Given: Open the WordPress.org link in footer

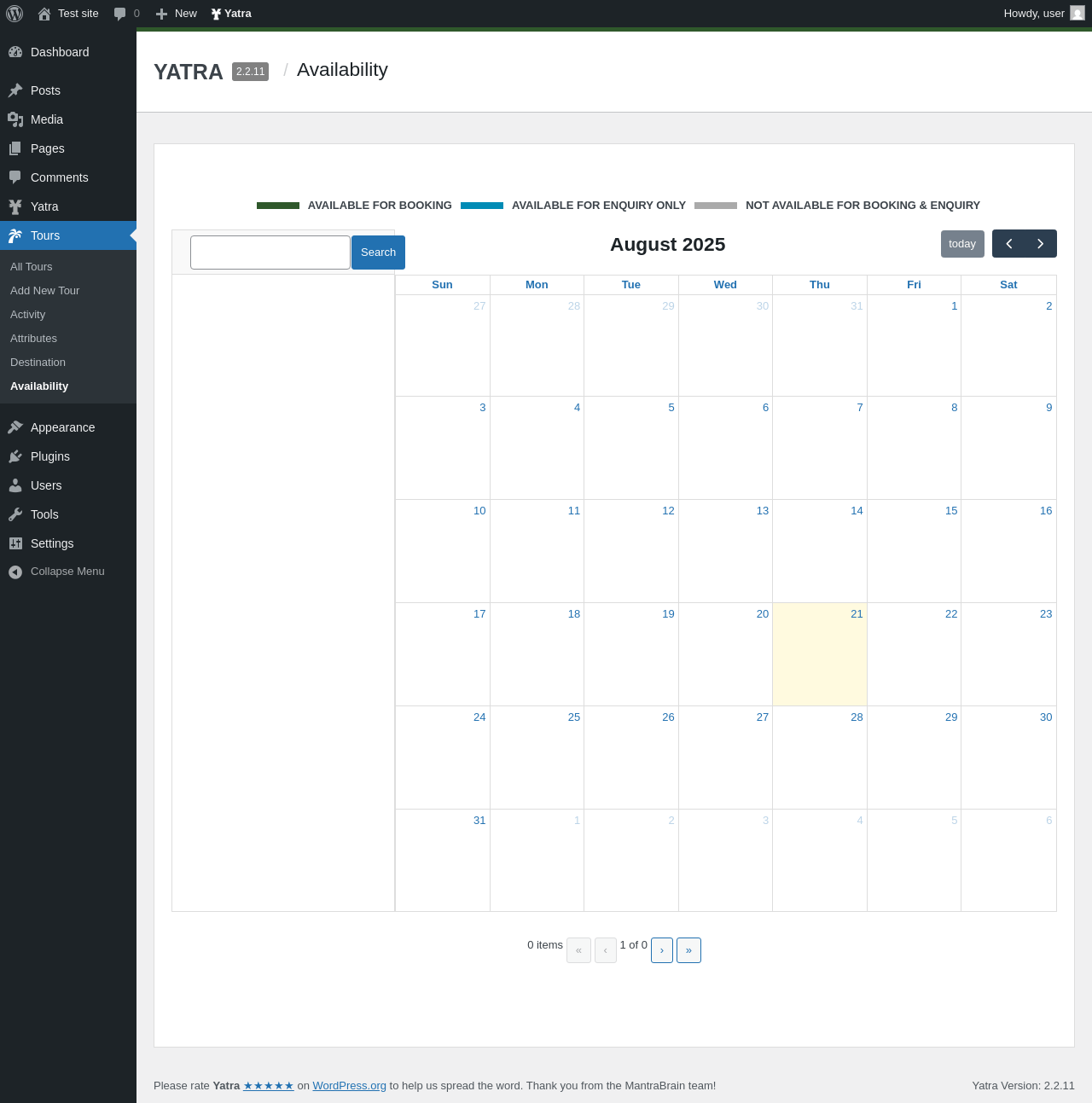Looking at the screenshot, I should [x=349, y=1086].
